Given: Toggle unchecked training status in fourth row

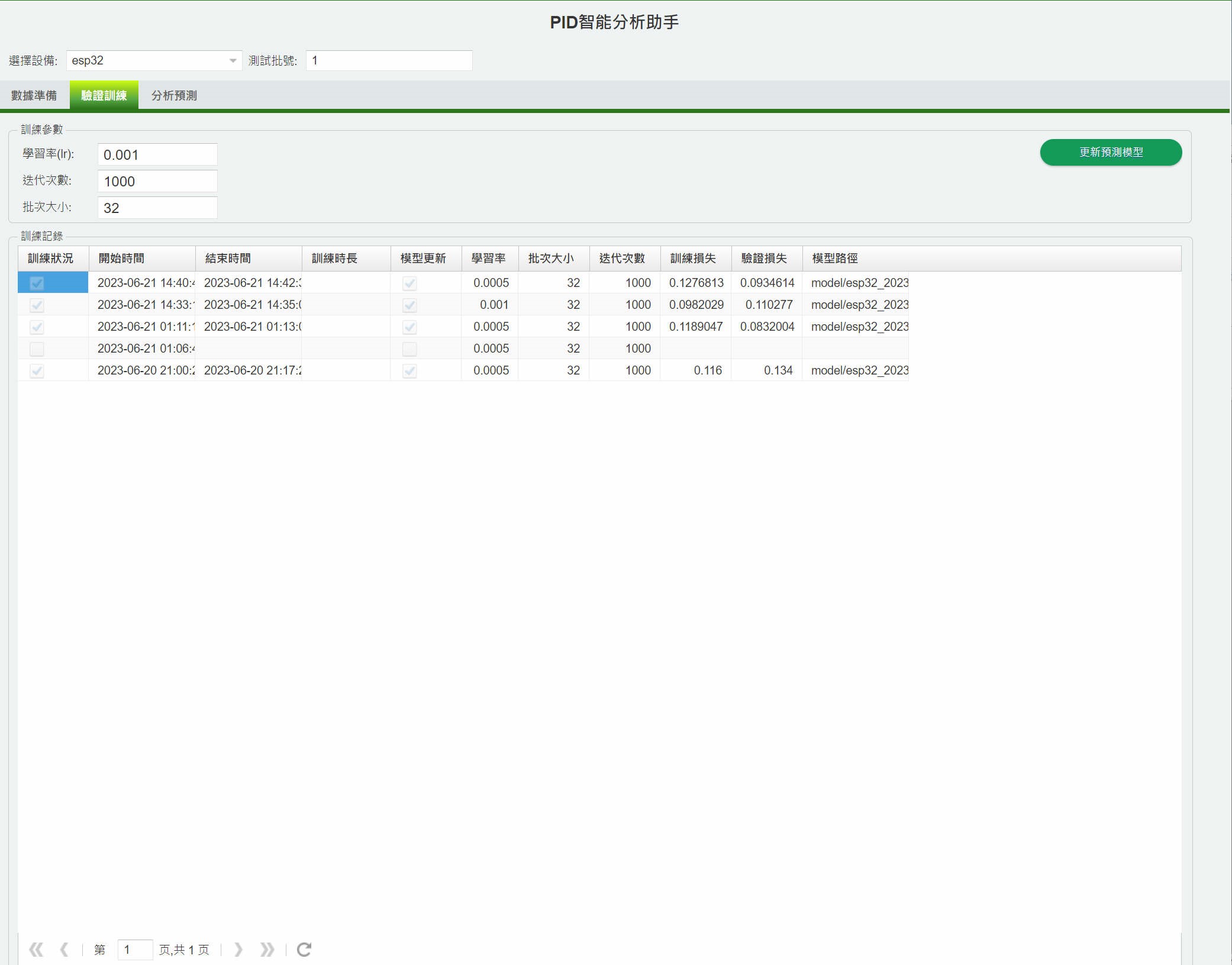Looking at the screenshot, I should click(x=37, y=349).
